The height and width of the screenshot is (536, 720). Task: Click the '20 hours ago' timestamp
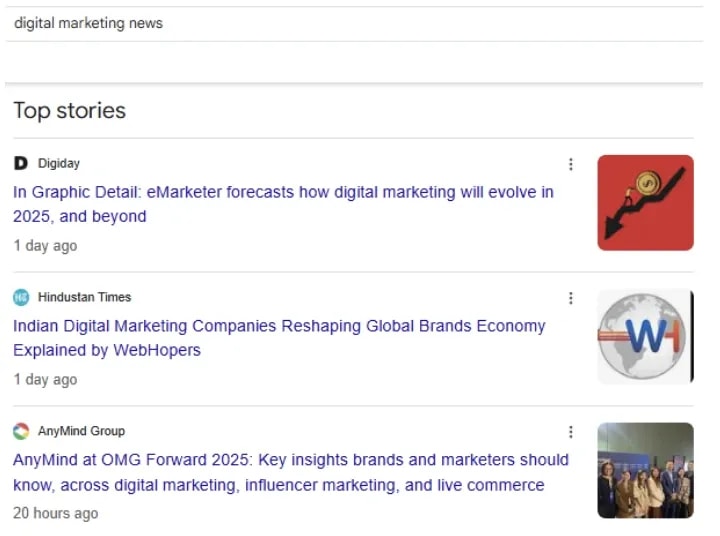[56, 513]
